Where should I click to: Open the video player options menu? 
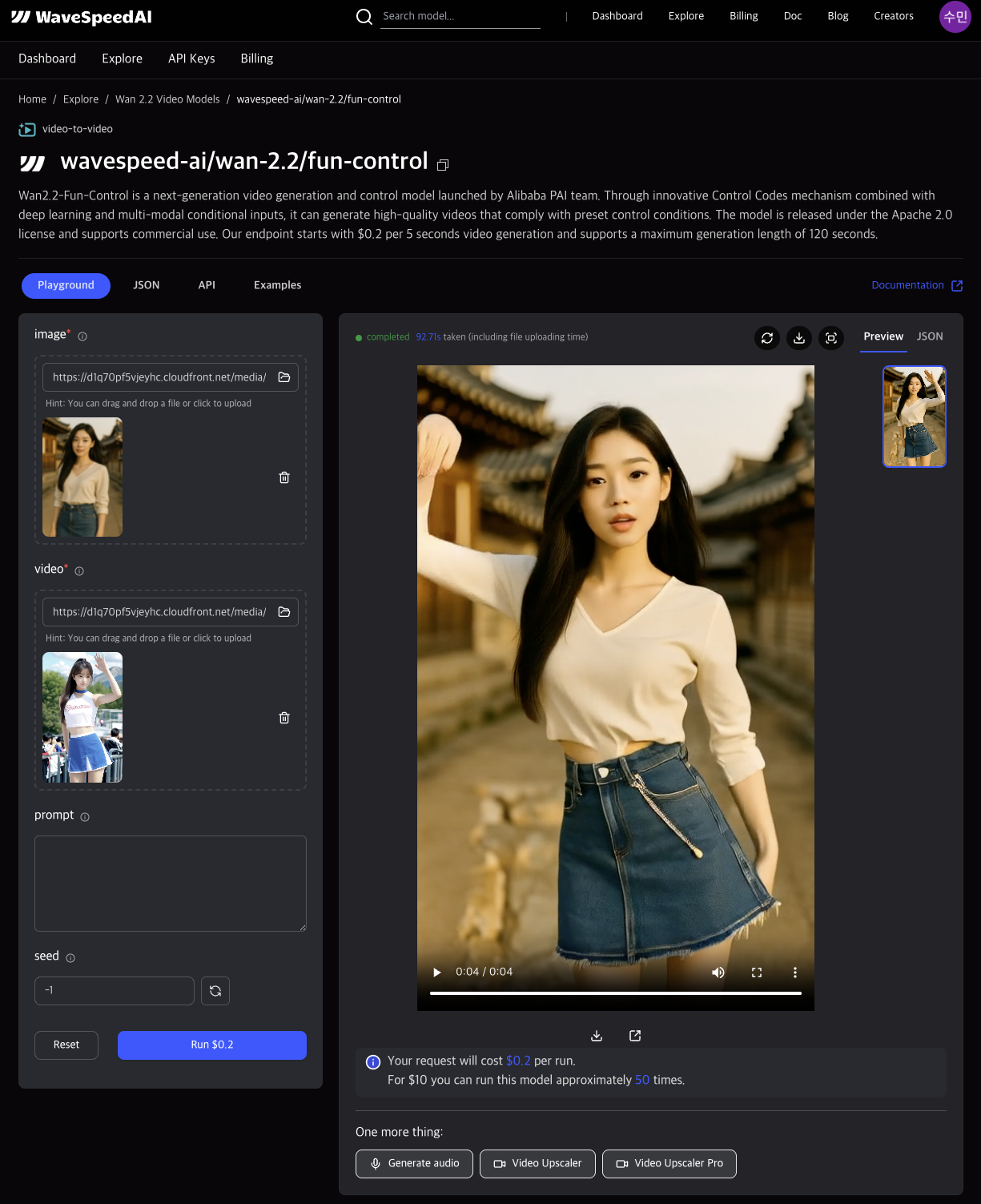point(794,972)
